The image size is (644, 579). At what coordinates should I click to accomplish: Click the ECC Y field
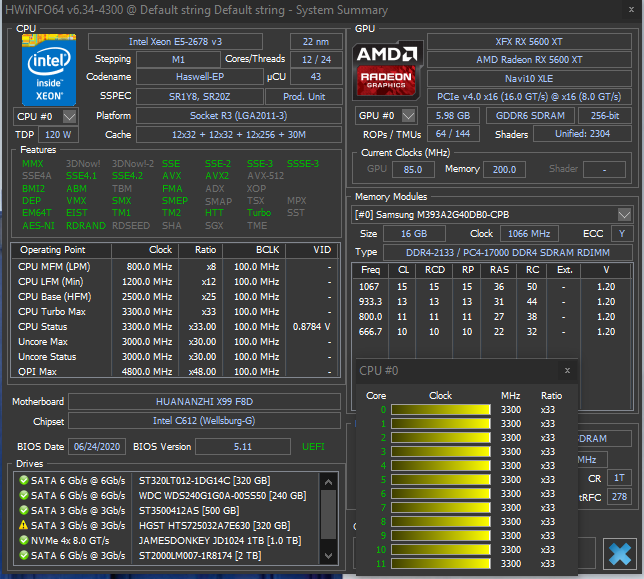(x=621, y=234)
